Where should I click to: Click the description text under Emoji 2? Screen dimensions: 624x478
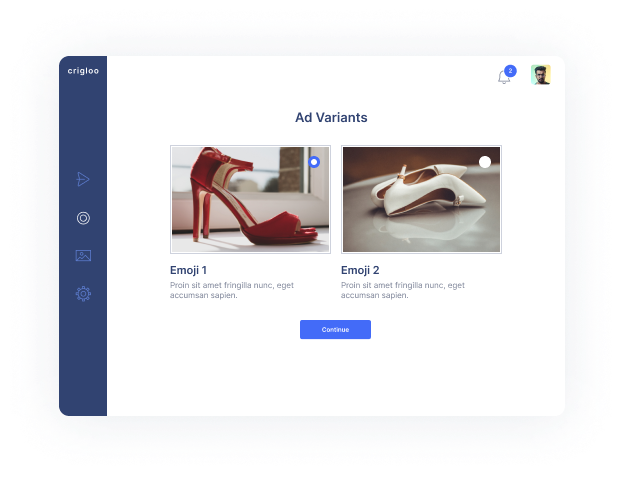pyautogui.click(x=403, y=290)
